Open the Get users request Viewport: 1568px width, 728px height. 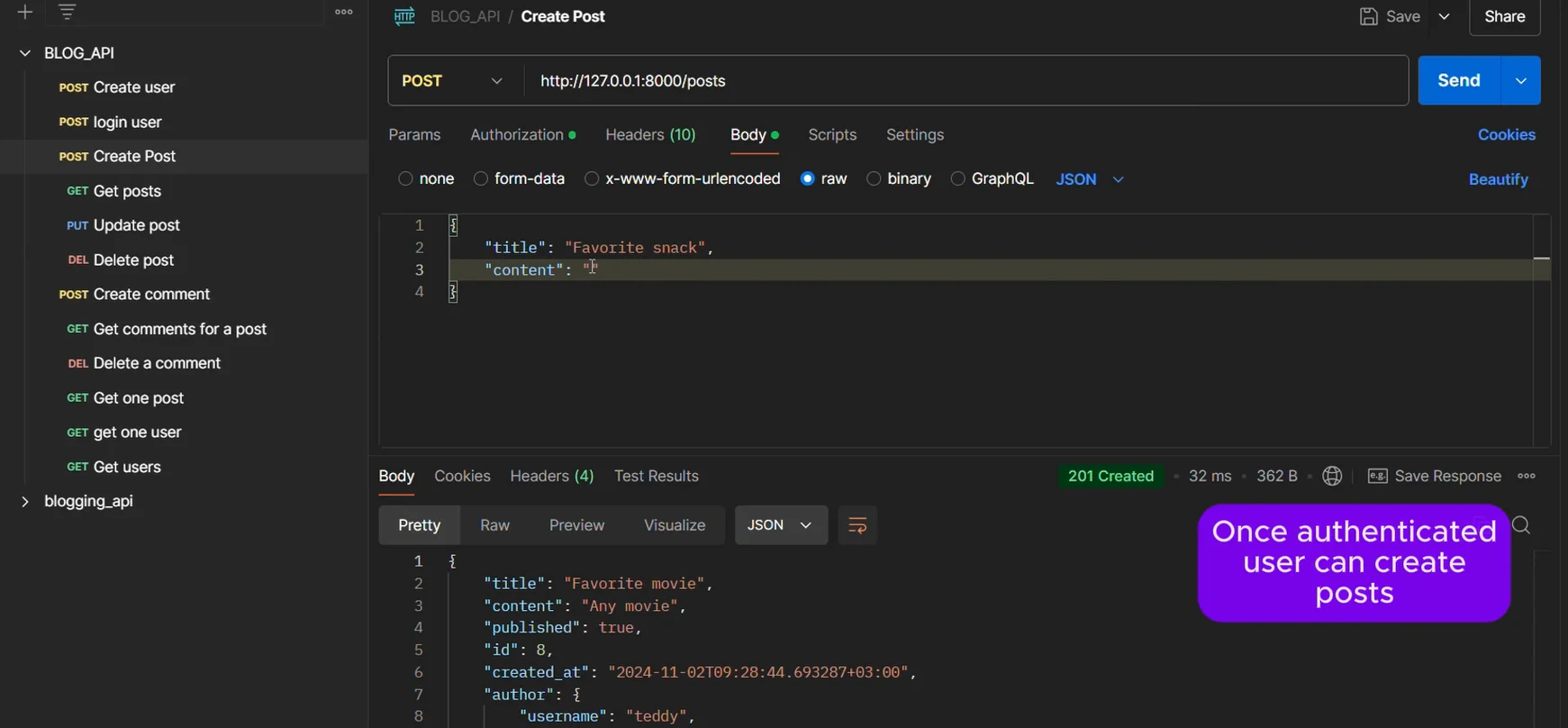[x=127, y=467]
